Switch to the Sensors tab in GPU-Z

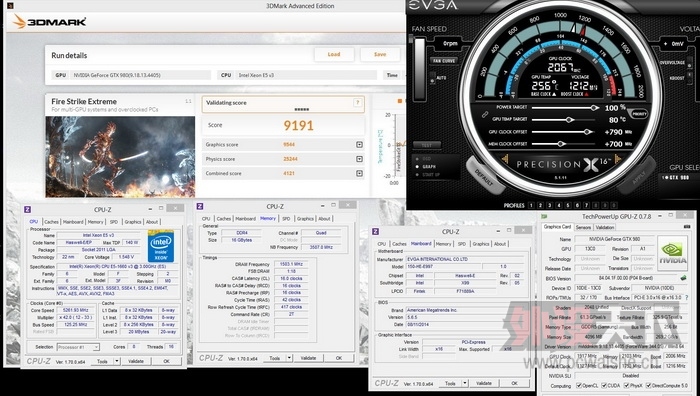583,227
